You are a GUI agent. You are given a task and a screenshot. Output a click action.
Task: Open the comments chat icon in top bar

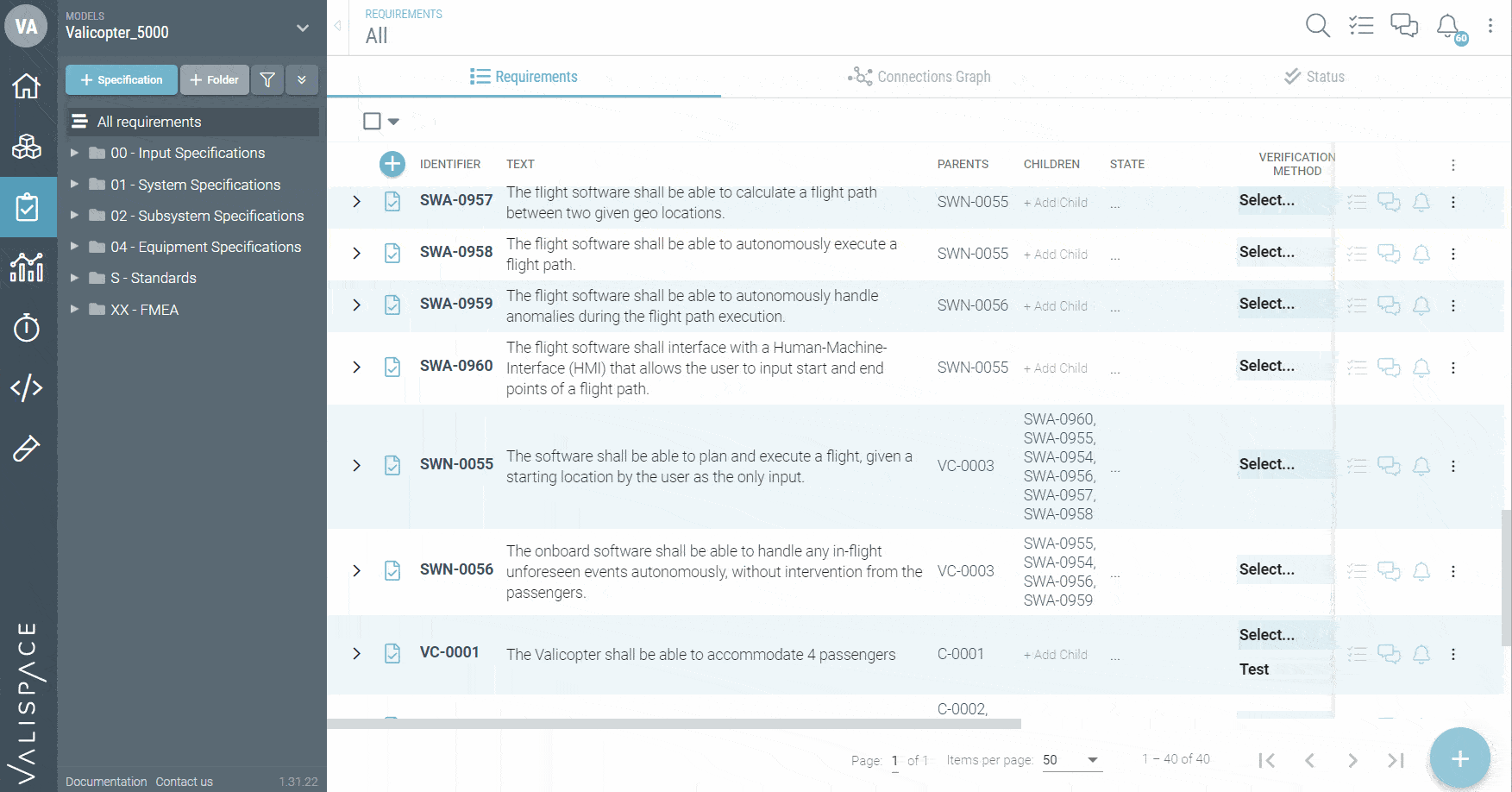pos(1403,26)
